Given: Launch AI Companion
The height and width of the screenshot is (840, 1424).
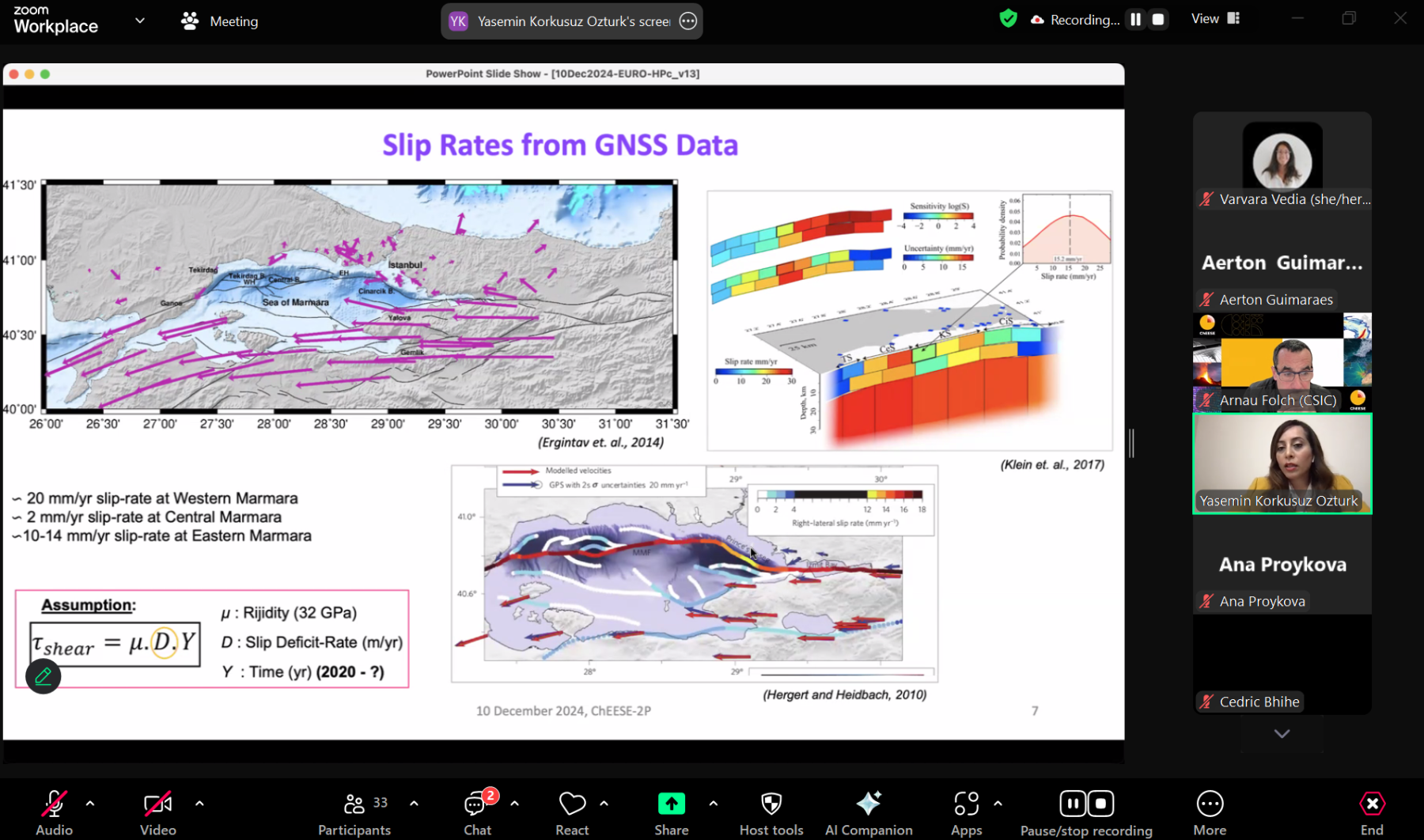Looking at the screenshot, I should (869, 813).
